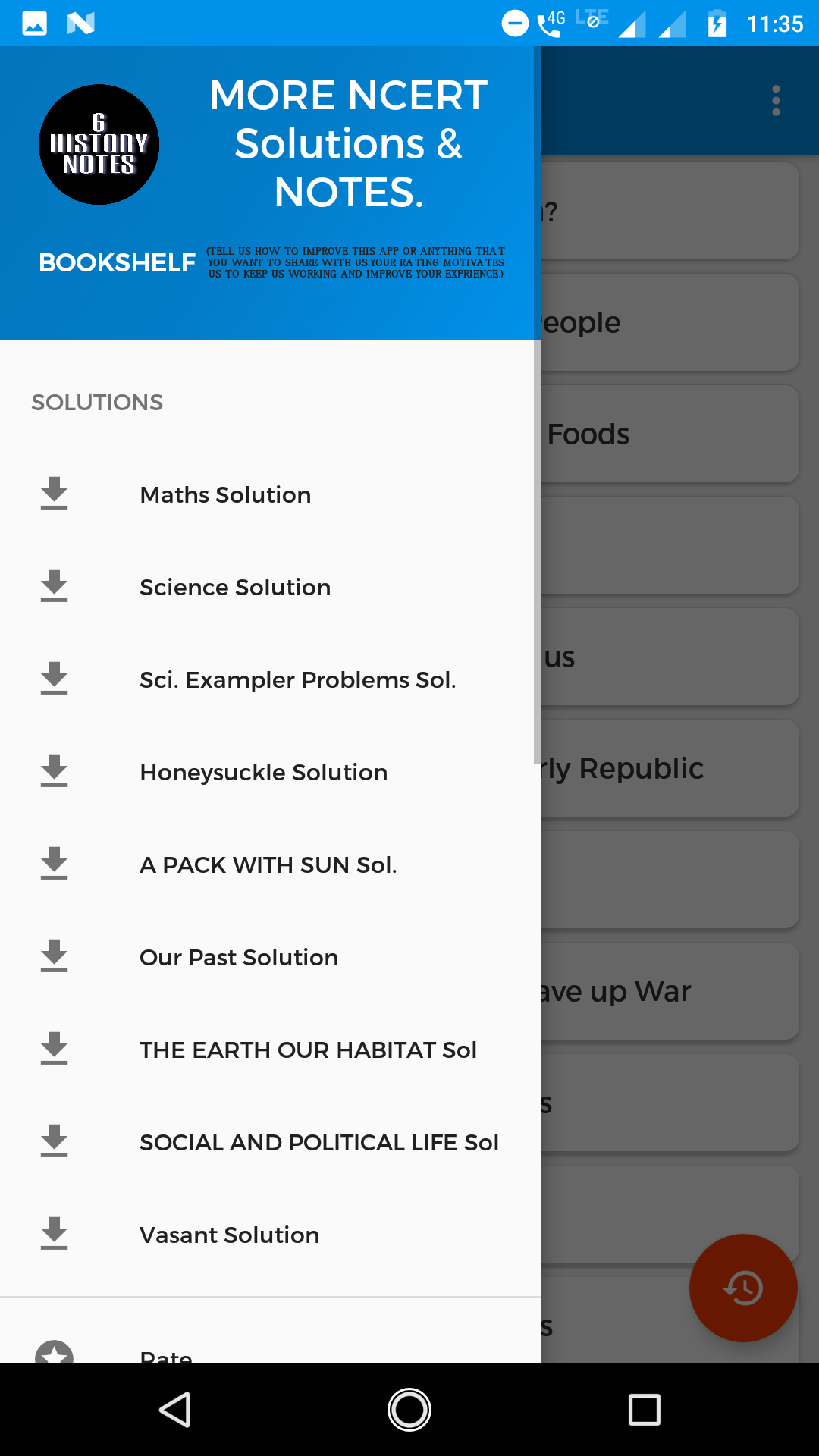Screen dimensions: 819x1456
Task: Select A PACK WITH SUN Sol. entry
Action: [x=268, y=864]
